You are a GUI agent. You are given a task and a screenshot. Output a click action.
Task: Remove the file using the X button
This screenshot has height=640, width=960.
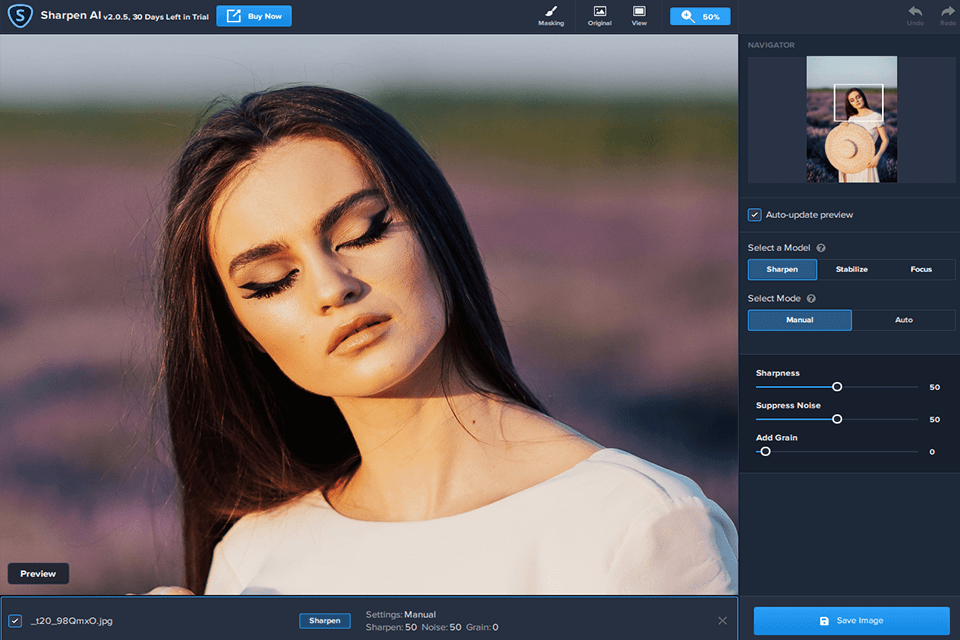tap(722, 621)
